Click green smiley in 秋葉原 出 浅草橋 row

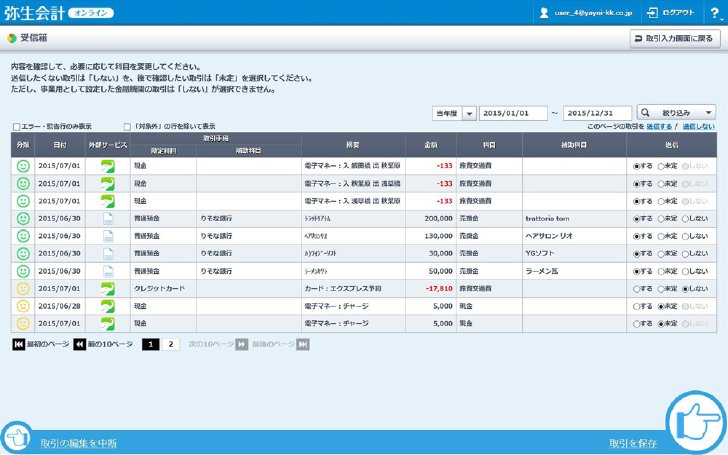tap(23, 183)
